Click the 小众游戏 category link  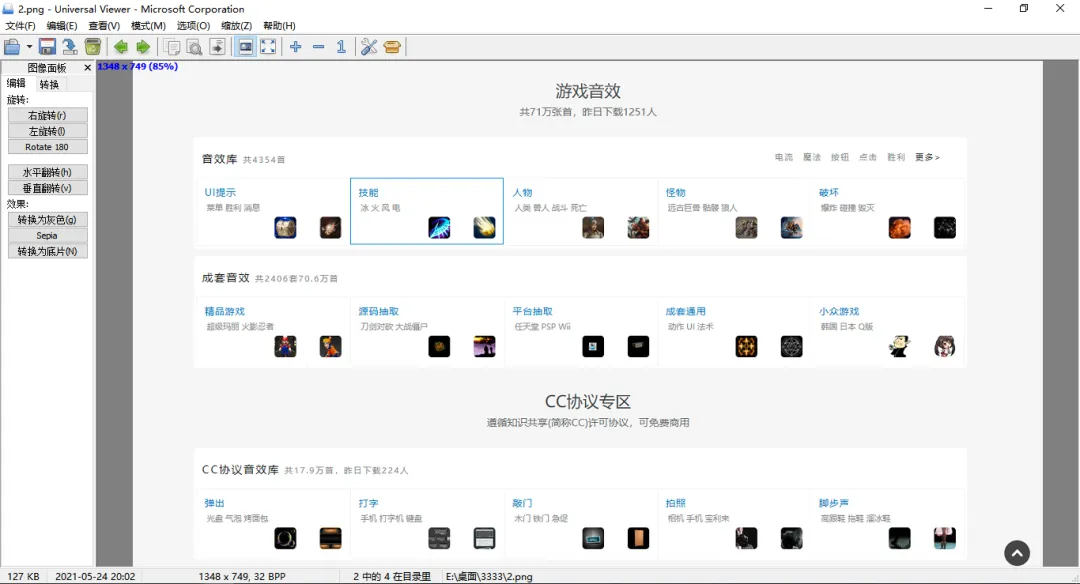pos(839,311)
